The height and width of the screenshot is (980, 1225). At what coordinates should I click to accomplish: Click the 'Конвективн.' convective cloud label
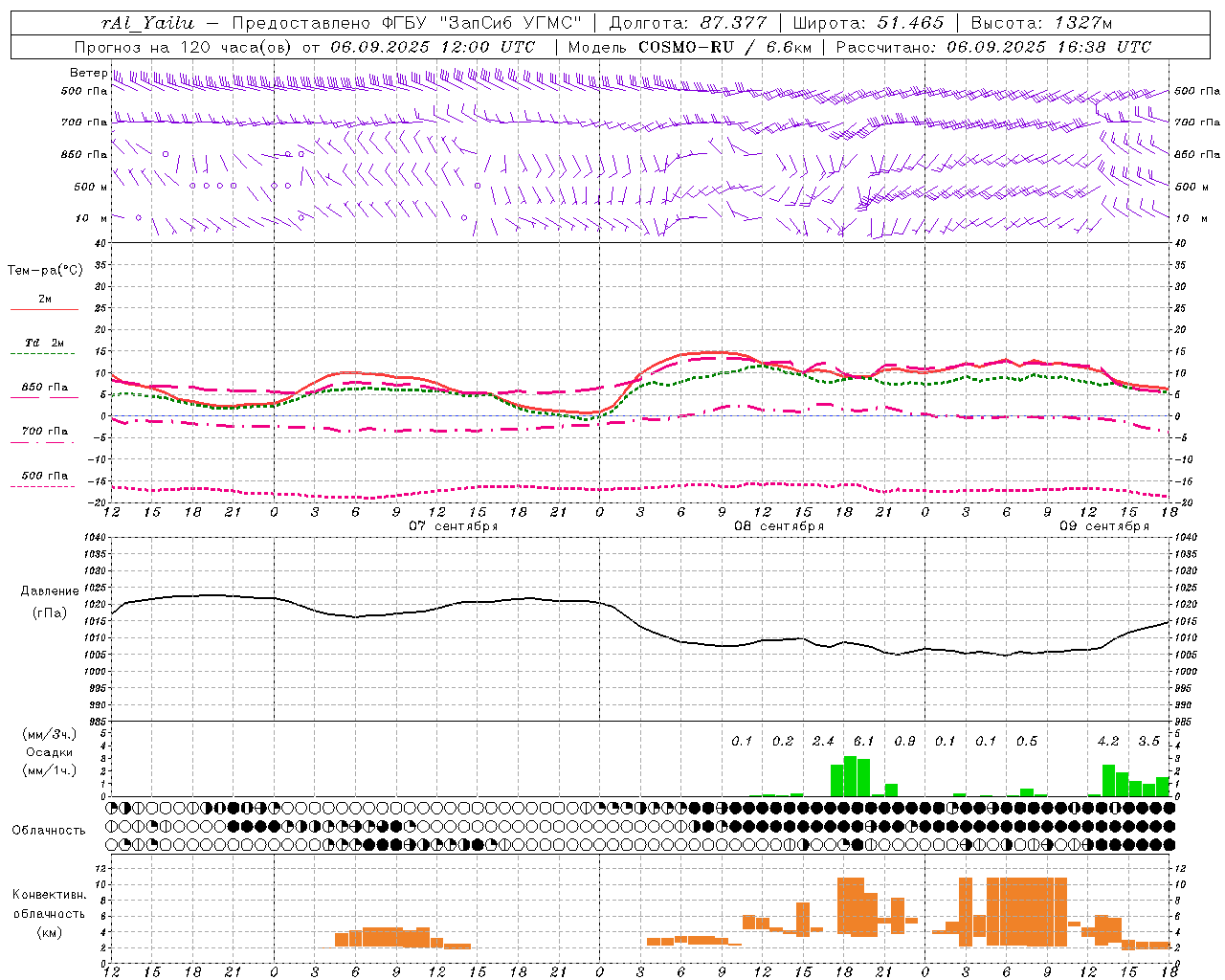pyautogui.click(x=49, y=895)
